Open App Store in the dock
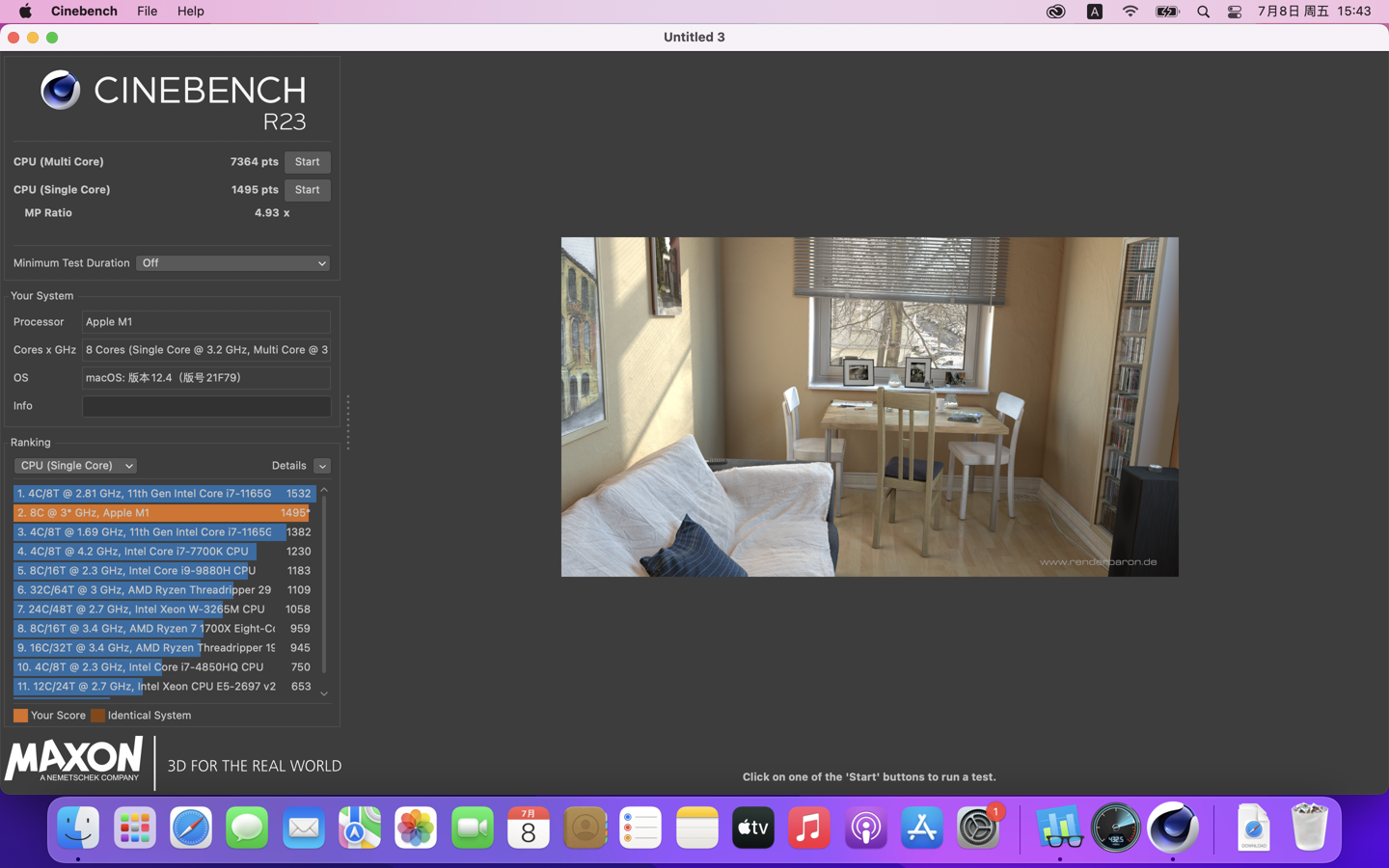This screenshot has height=868, width=1389. click(922, 827)
